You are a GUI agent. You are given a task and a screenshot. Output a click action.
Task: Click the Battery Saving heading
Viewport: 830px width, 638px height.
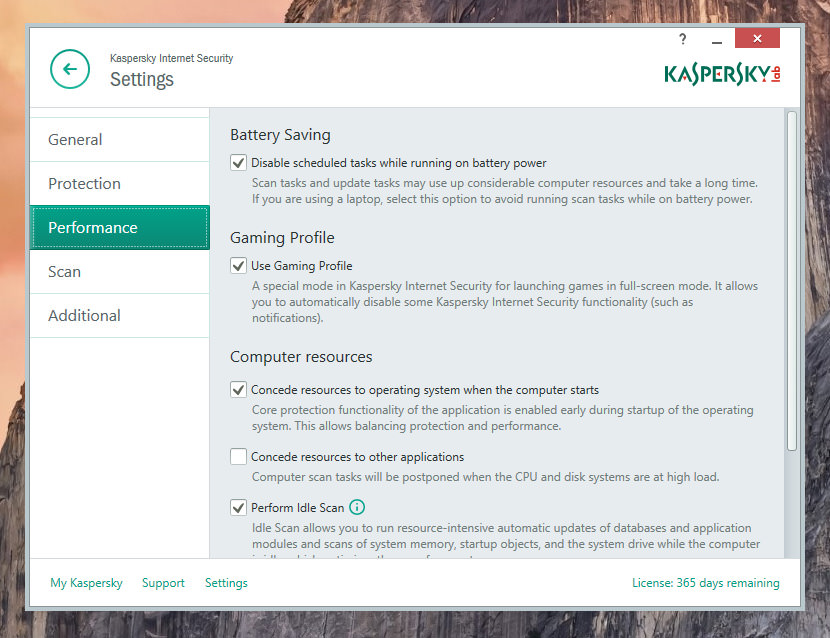point(280,135)
